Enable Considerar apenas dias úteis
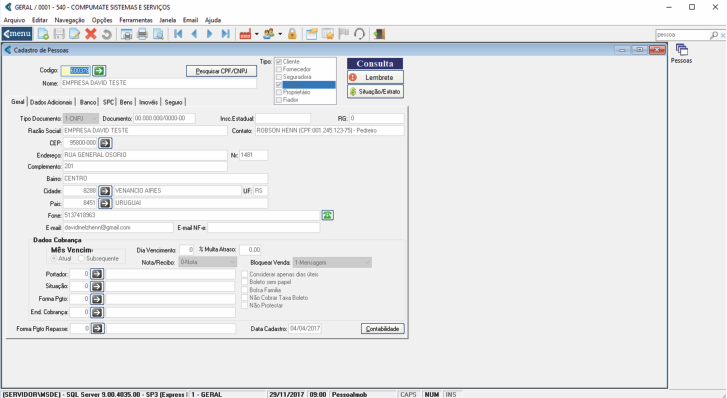 click(x=245, y=274)
